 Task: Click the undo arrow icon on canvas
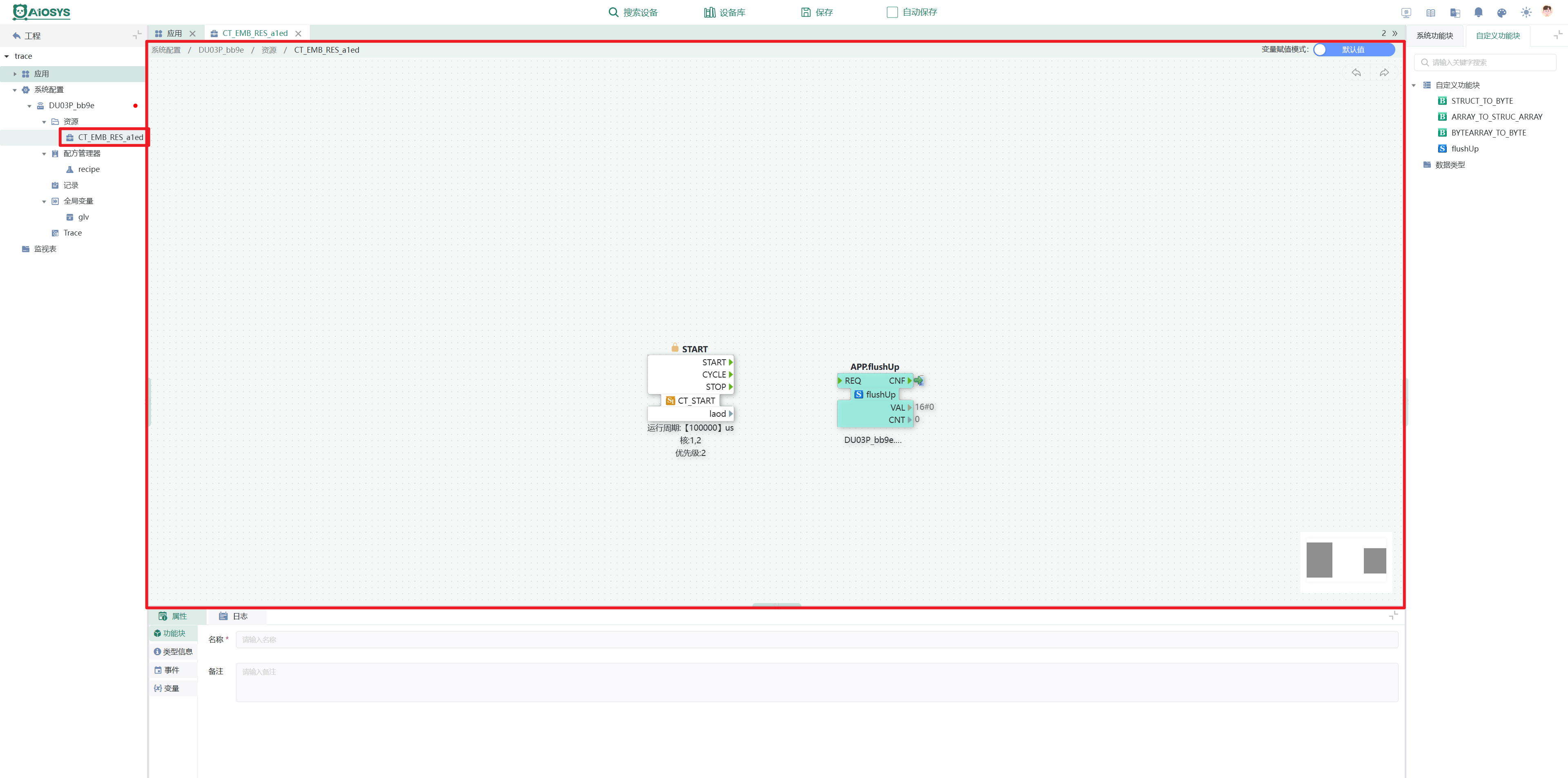coord(1356,72)
